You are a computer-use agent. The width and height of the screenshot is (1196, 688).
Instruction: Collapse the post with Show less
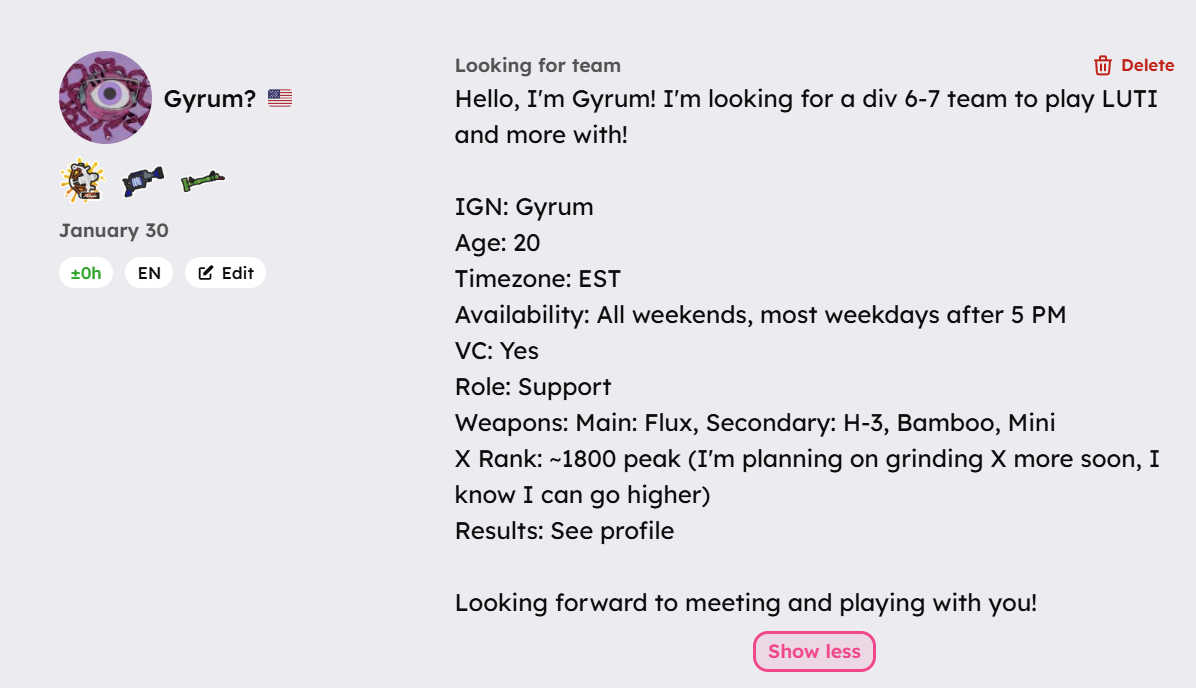(x=814, y=652)
